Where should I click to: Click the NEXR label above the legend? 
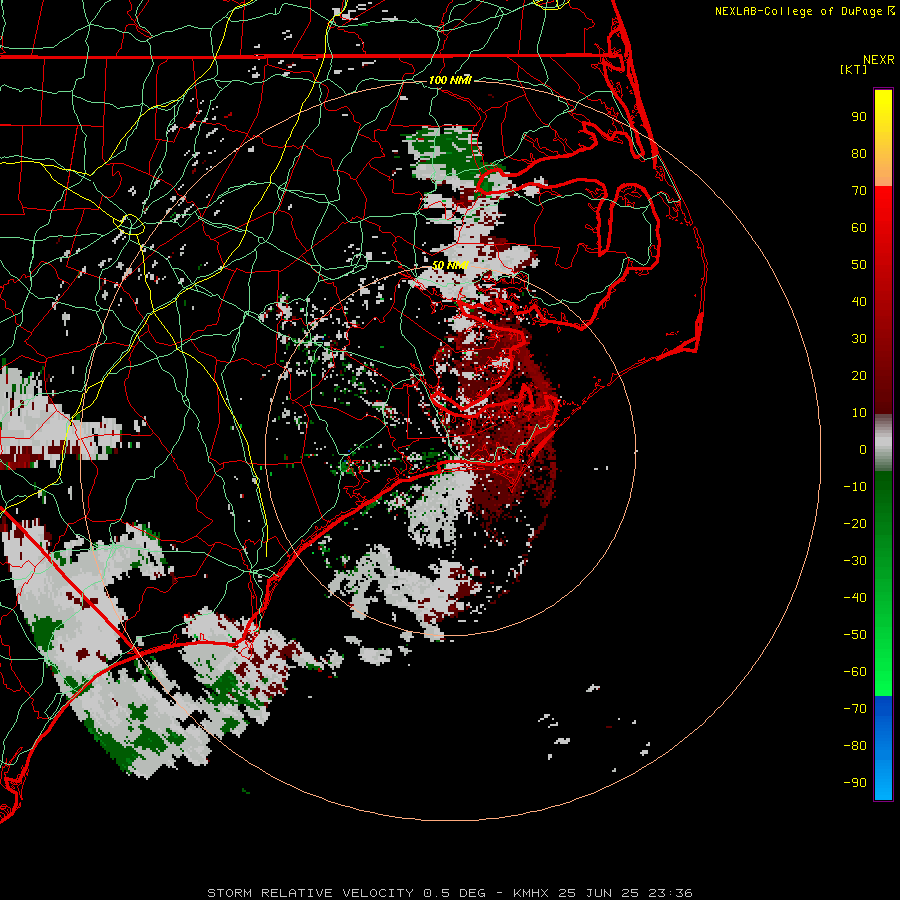click(879, 60)
